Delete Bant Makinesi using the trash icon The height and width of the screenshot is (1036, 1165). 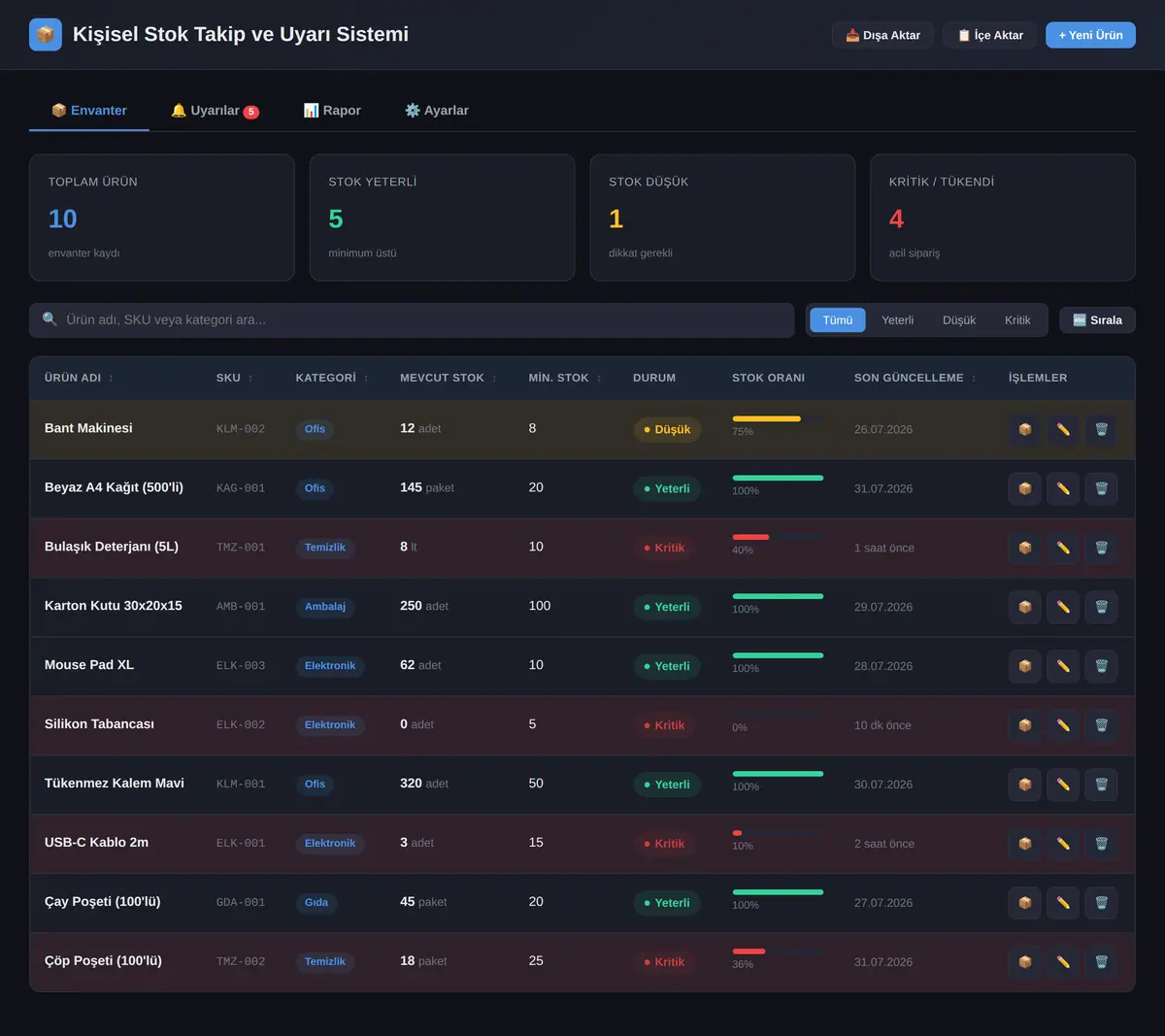[1101, 429]
